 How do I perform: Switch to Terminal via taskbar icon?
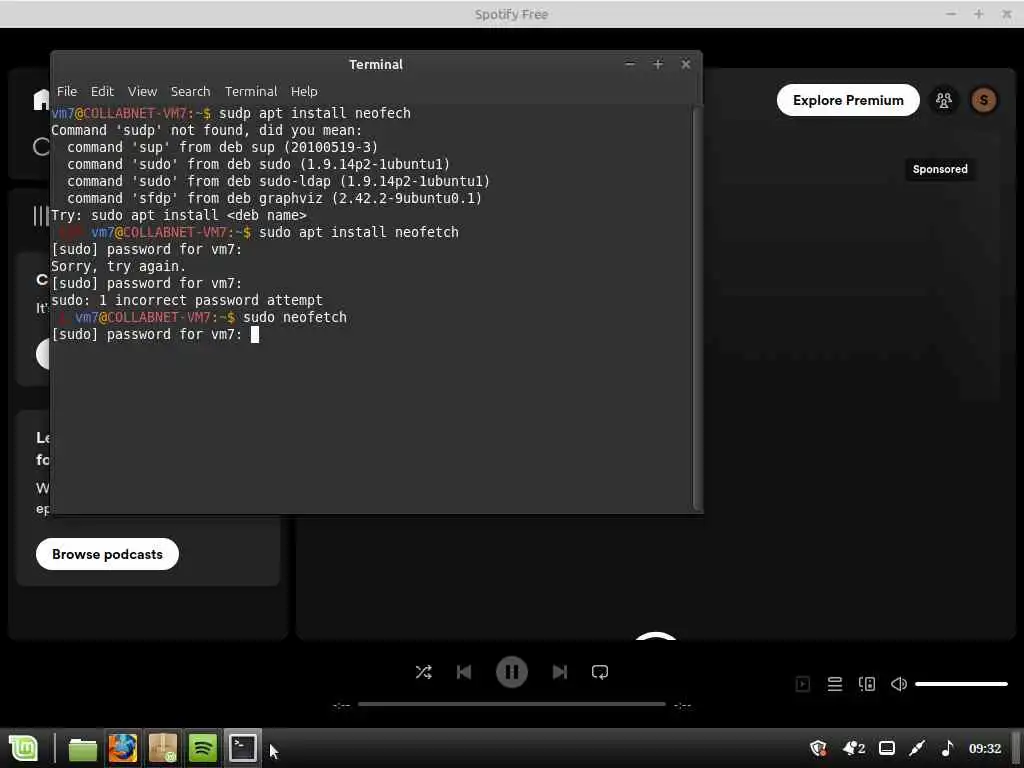coord(242,748)
